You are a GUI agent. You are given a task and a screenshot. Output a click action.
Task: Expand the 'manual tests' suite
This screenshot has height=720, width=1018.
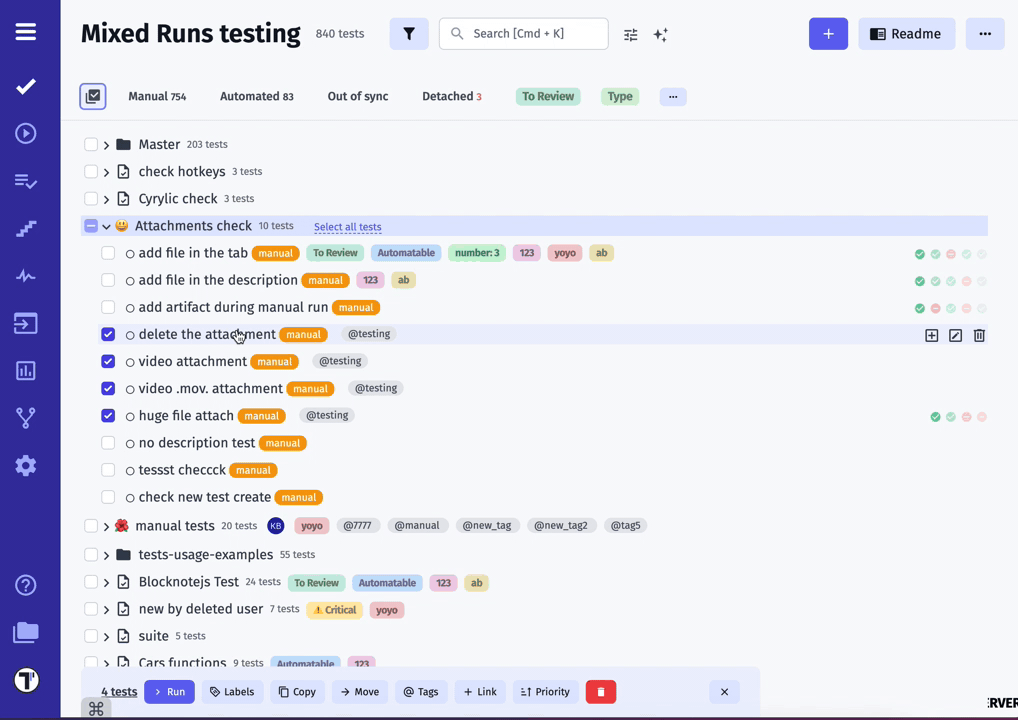(106, 527)
